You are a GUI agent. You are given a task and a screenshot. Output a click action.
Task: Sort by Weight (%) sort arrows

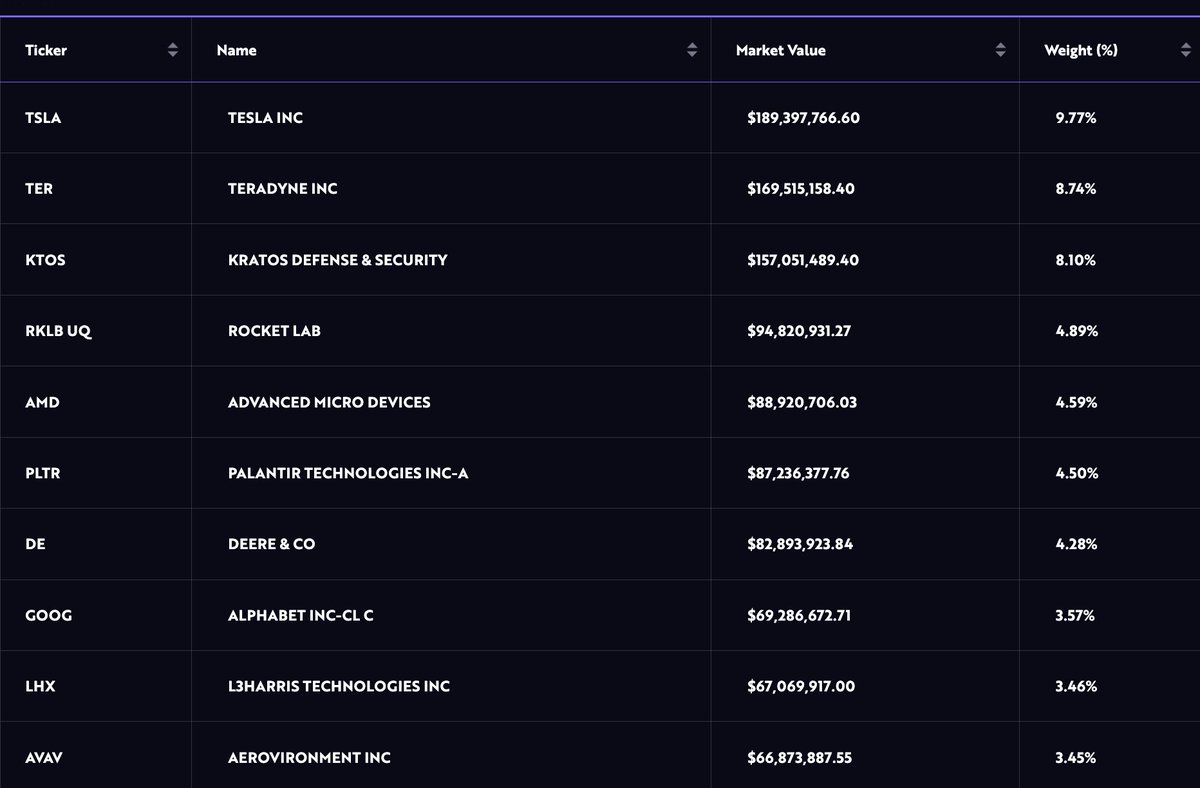pos(1185,50)
